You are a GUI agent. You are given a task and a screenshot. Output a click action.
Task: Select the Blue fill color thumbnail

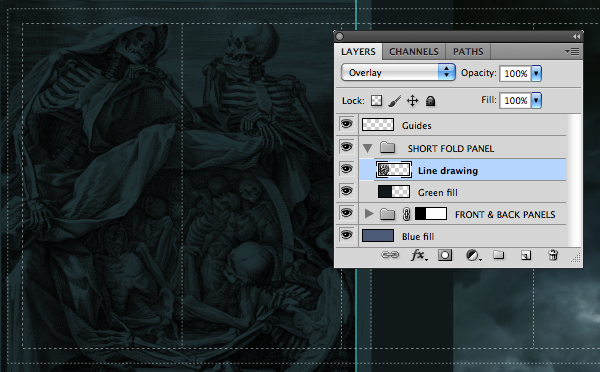click(378, 236)
